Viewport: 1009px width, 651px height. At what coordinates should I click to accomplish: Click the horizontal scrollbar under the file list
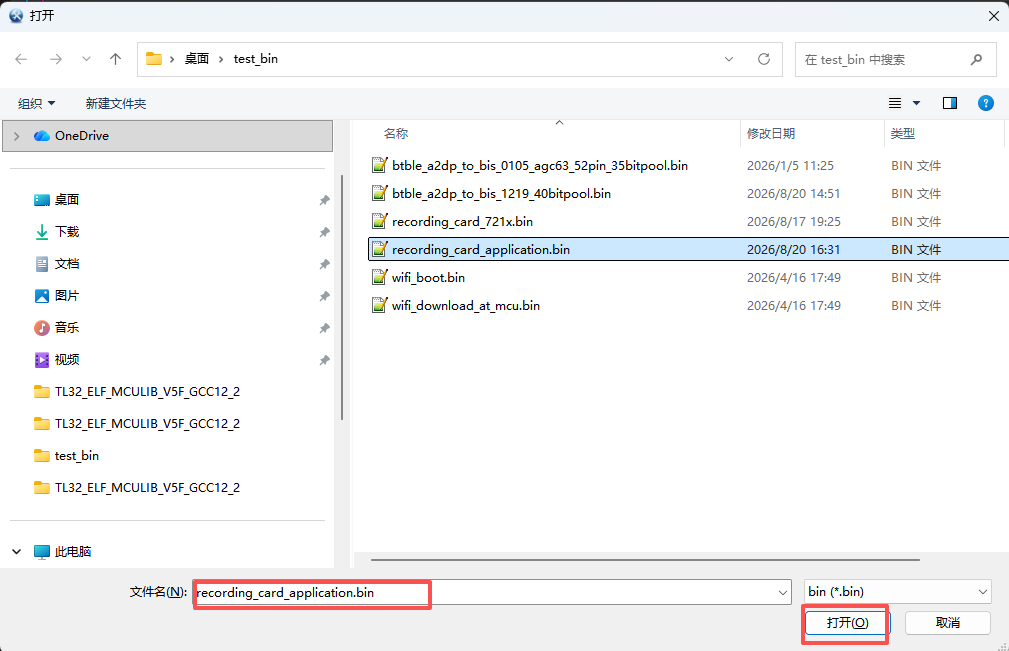[x=645, y=560]
